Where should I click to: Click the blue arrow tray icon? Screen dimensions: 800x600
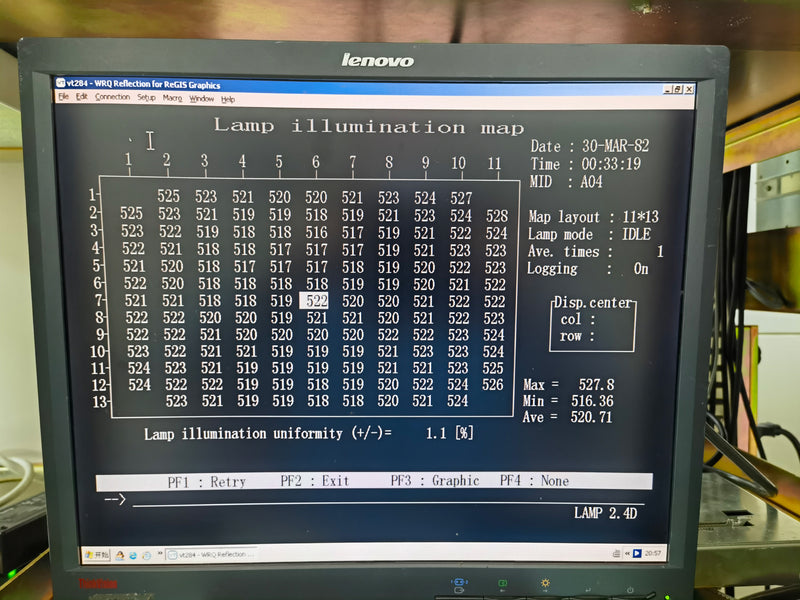pyautogui.click(x=637, y=554)
